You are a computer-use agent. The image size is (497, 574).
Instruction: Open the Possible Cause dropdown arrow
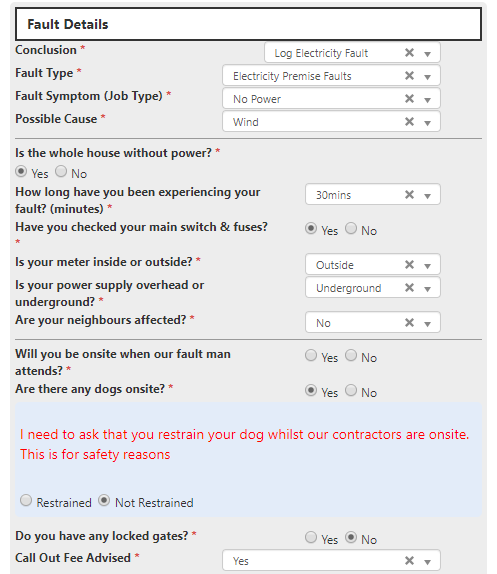[x=427, y=123]
